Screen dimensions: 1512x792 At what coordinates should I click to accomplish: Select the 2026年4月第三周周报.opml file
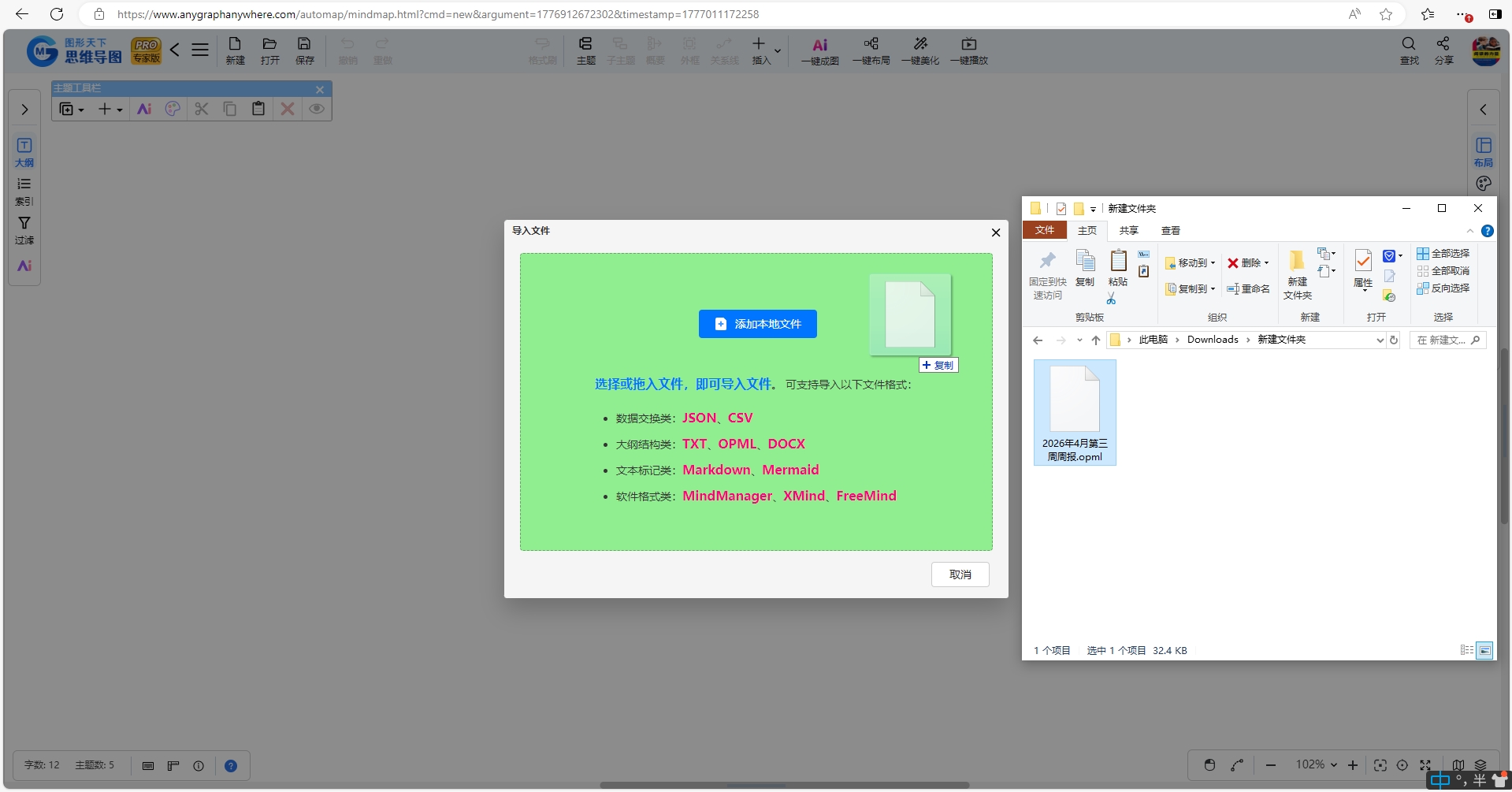(x=1075, y=413)
